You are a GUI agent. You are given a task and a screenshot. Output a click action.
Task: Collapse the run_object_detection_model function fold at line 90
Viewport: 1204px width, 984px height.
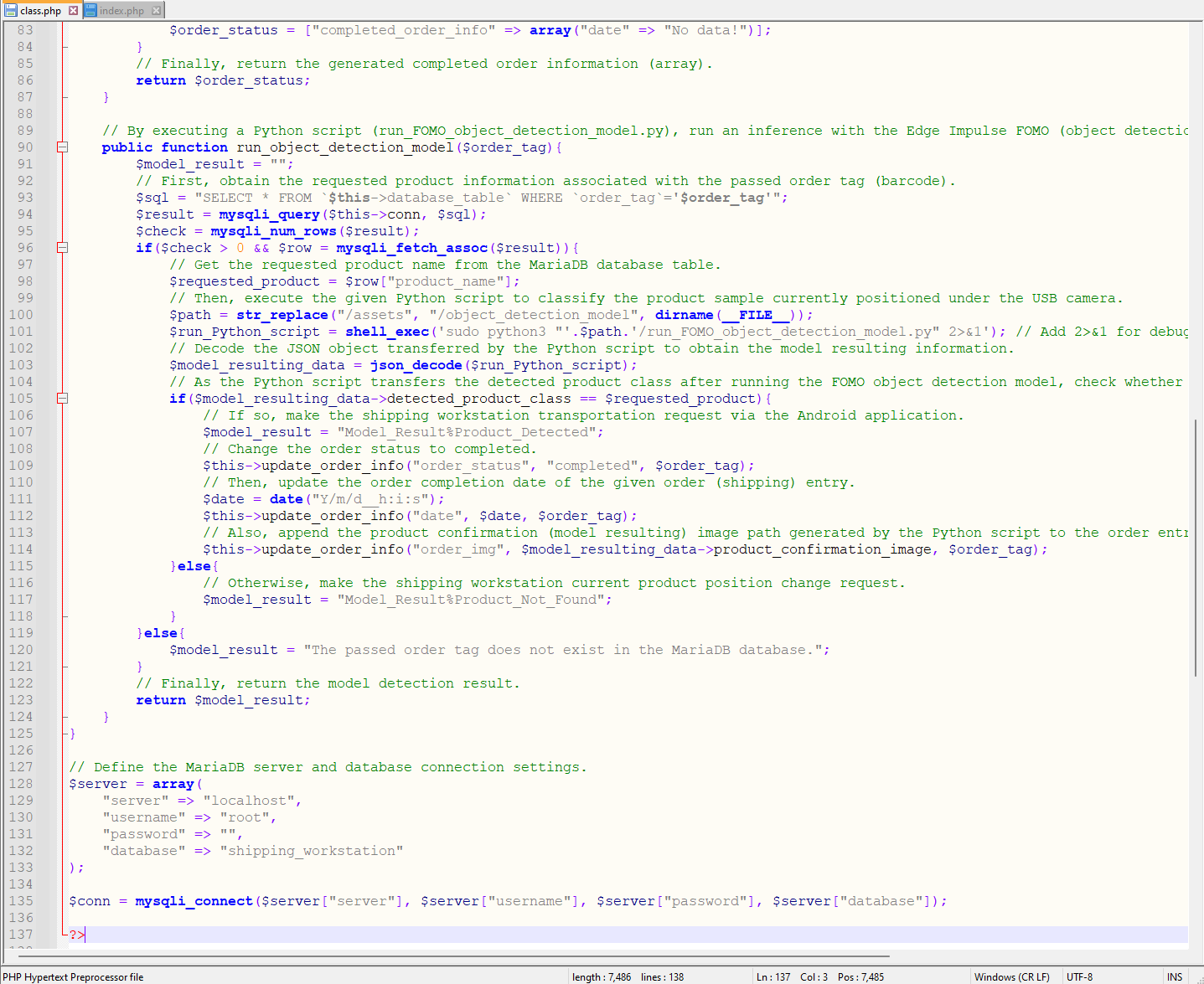[62, 147]
